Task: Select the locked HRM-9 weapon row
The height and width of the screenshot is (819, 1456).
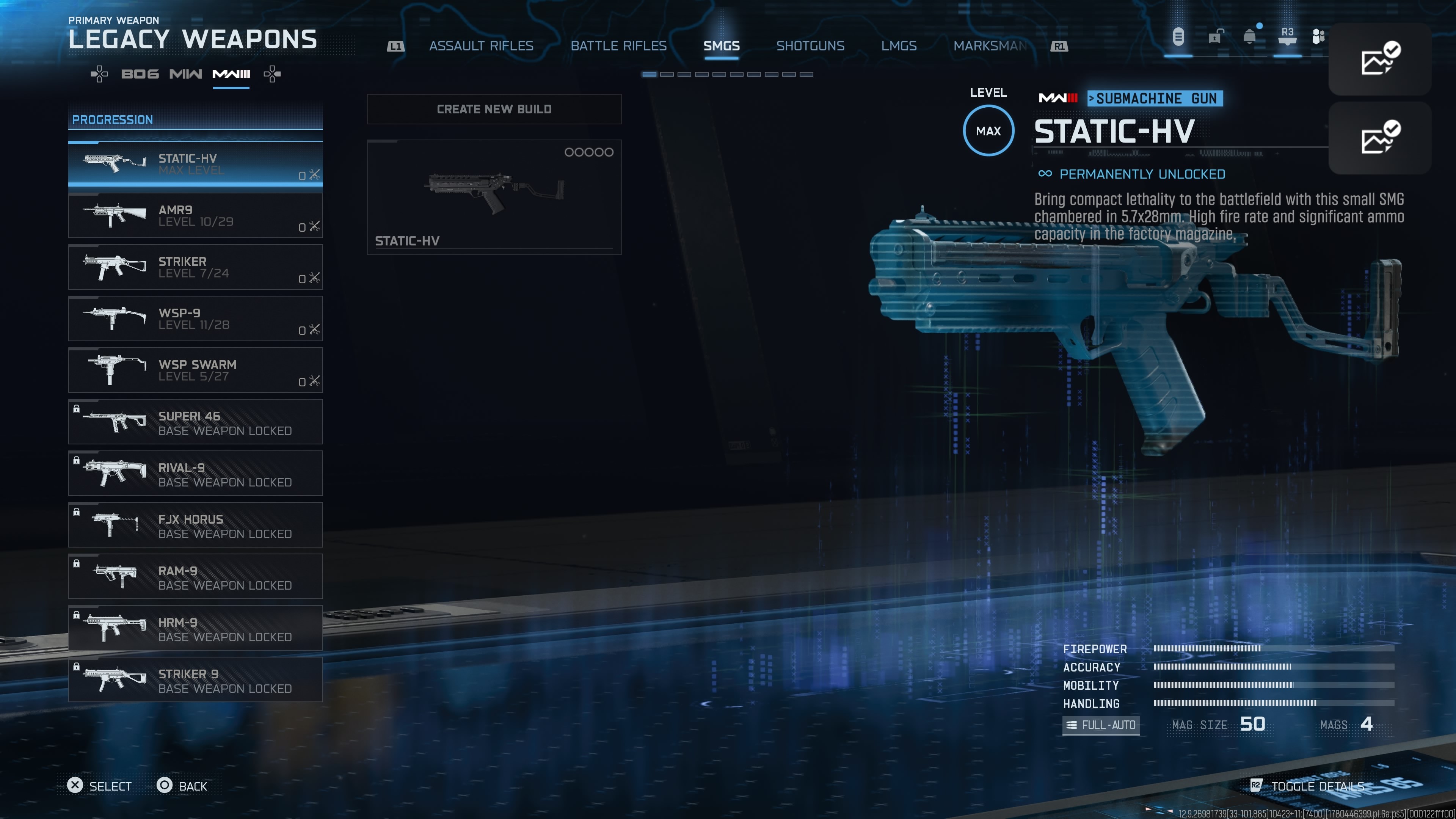Action: (x=196, y=629)
